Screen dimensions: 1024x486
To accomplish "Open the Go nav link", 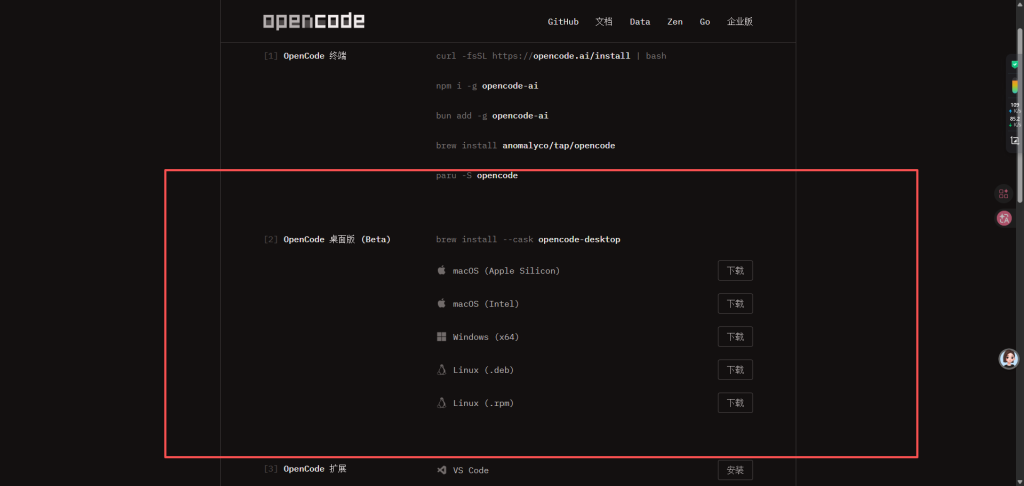I will point(705,22).
